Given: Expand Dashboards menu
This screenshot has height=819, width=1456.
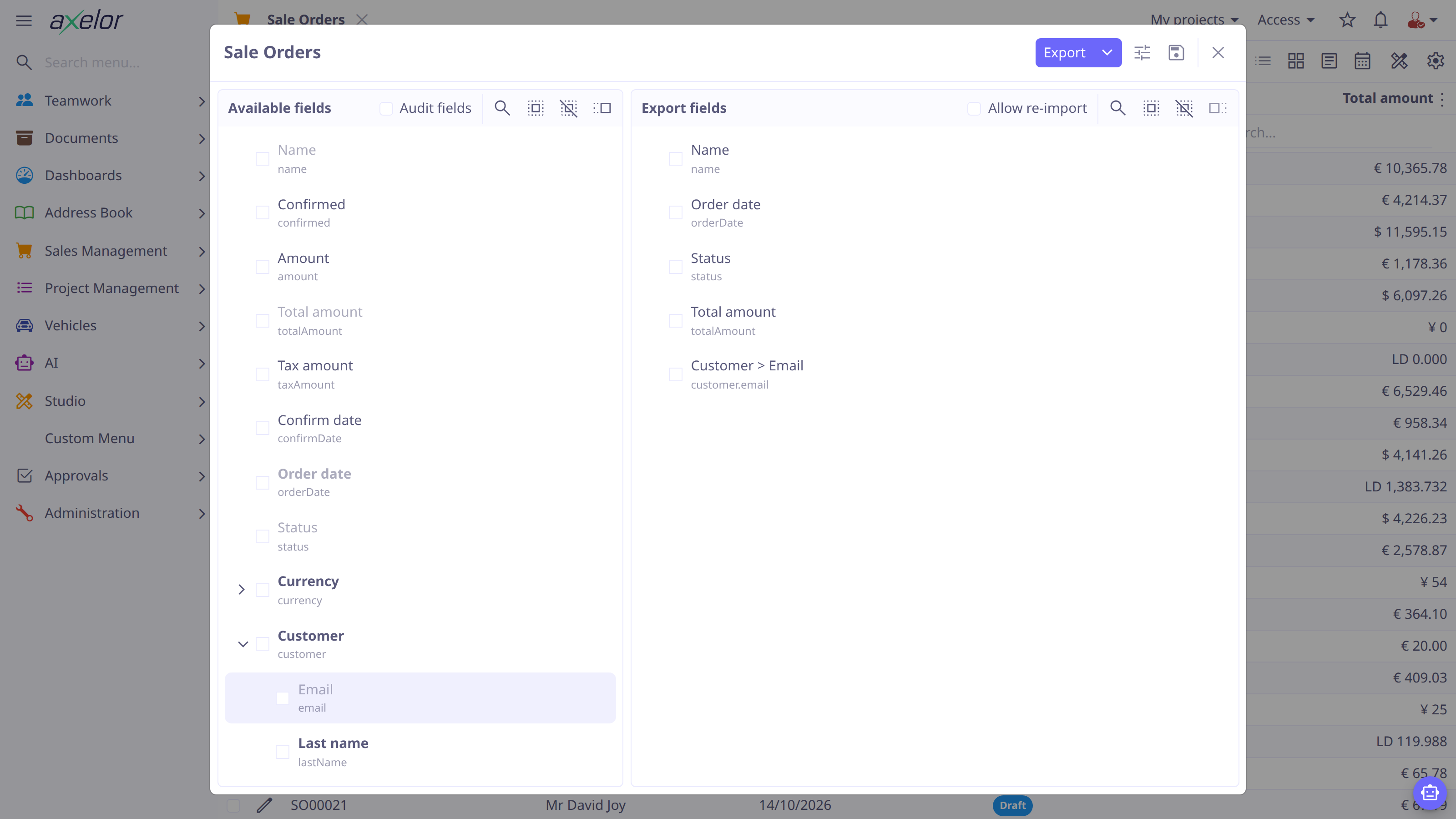Looking at the screenshot, I should 110,175.
